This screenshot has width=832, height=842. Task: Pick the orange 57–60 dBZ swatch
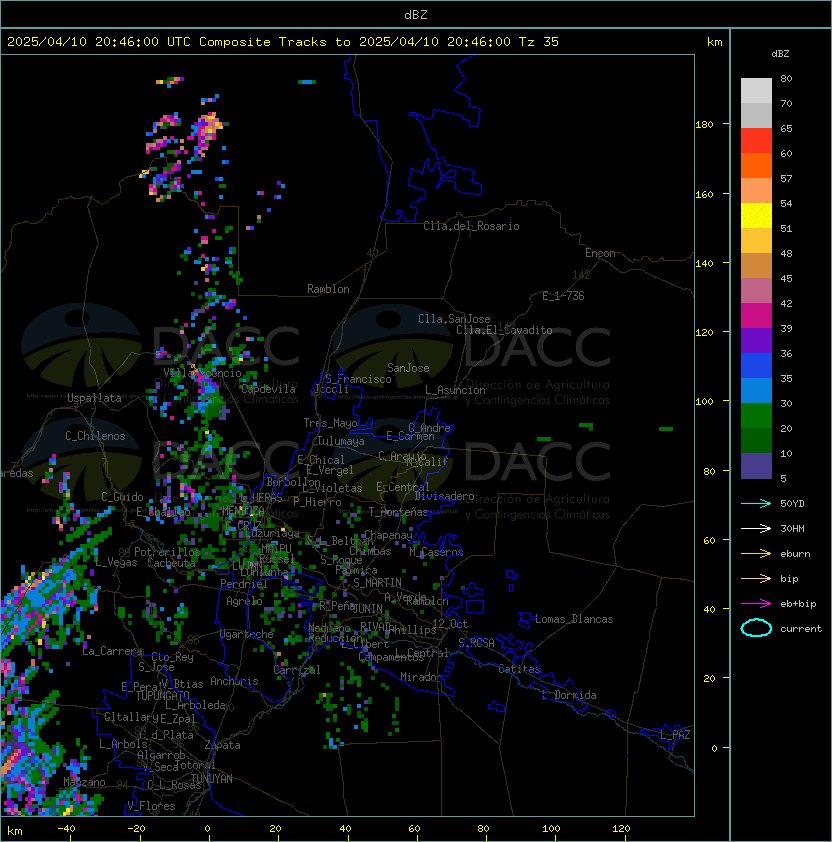pos(756,166)
